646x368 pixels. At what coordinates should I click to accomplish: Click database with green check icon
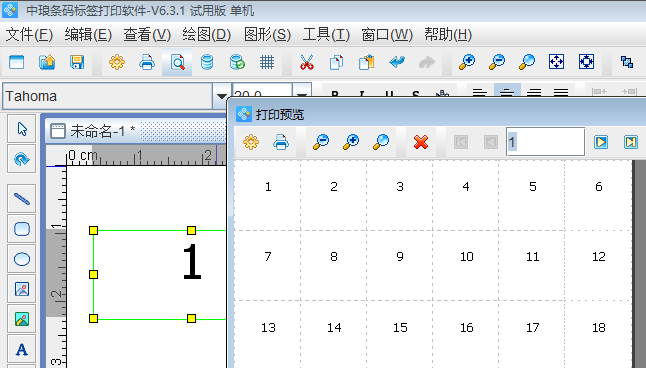click(x=237, y=62)
